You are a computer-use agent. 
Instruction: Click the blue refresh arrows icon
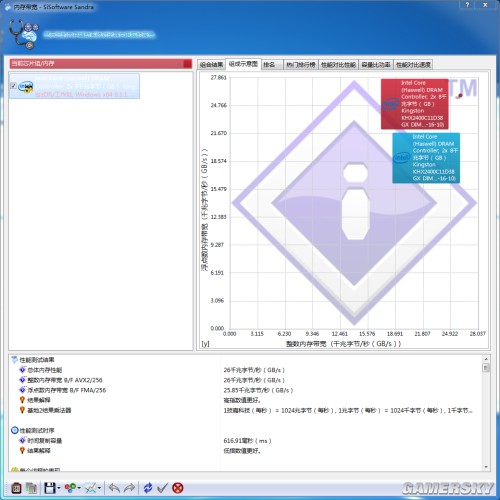point(148,488)
